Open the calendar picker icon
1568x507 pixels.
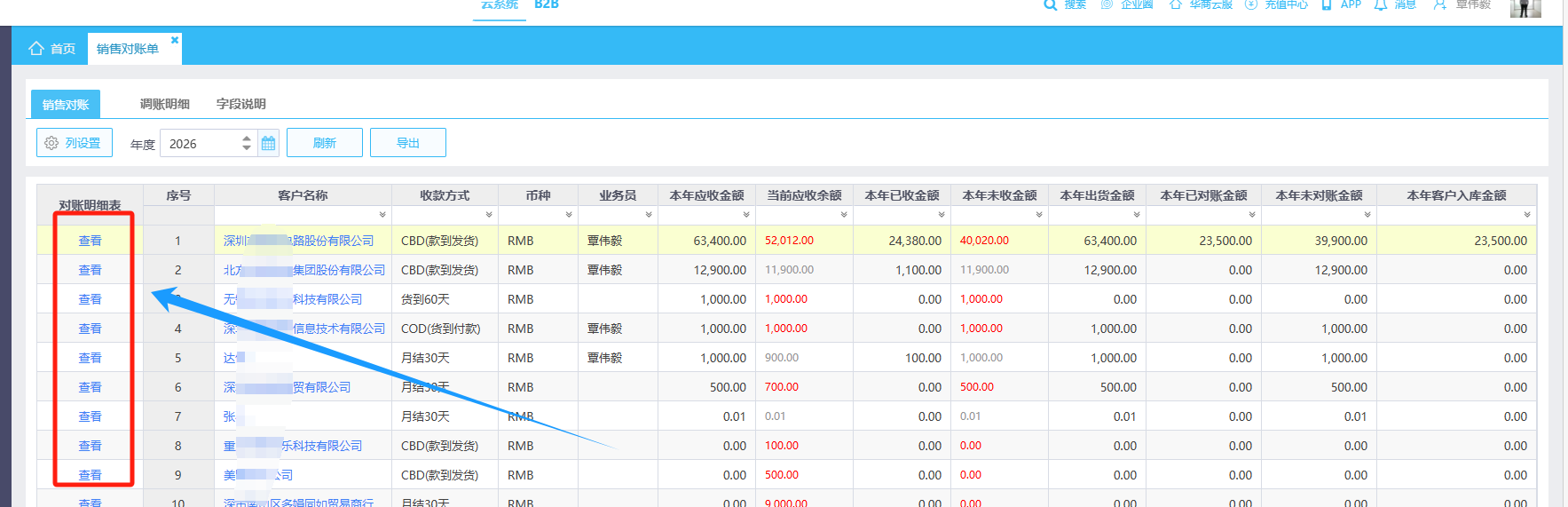coord(268,143)
